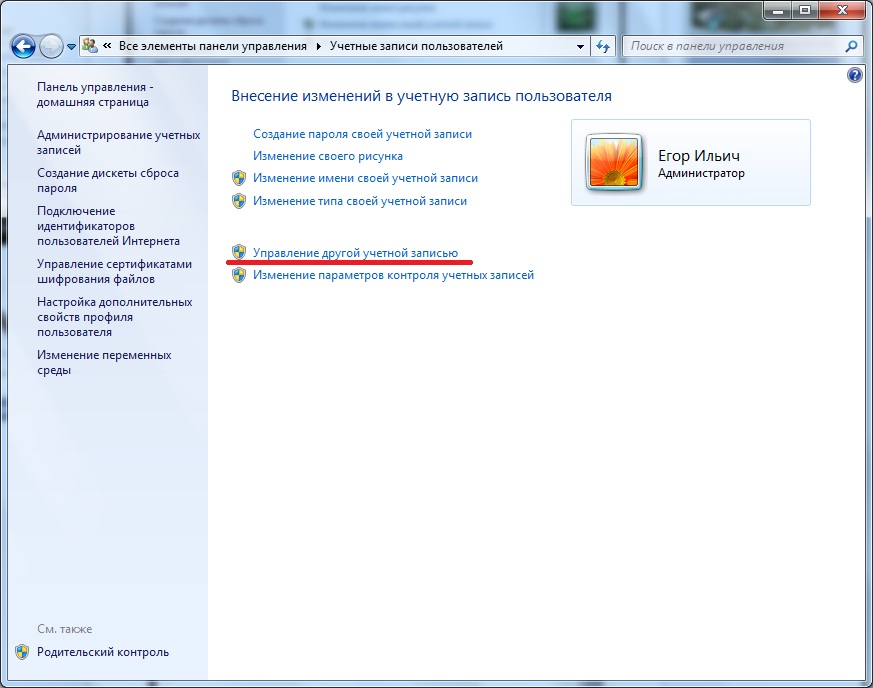
Task: Go to 'Все элементы панели управления' breadcrumb
Action: (214, 46)
